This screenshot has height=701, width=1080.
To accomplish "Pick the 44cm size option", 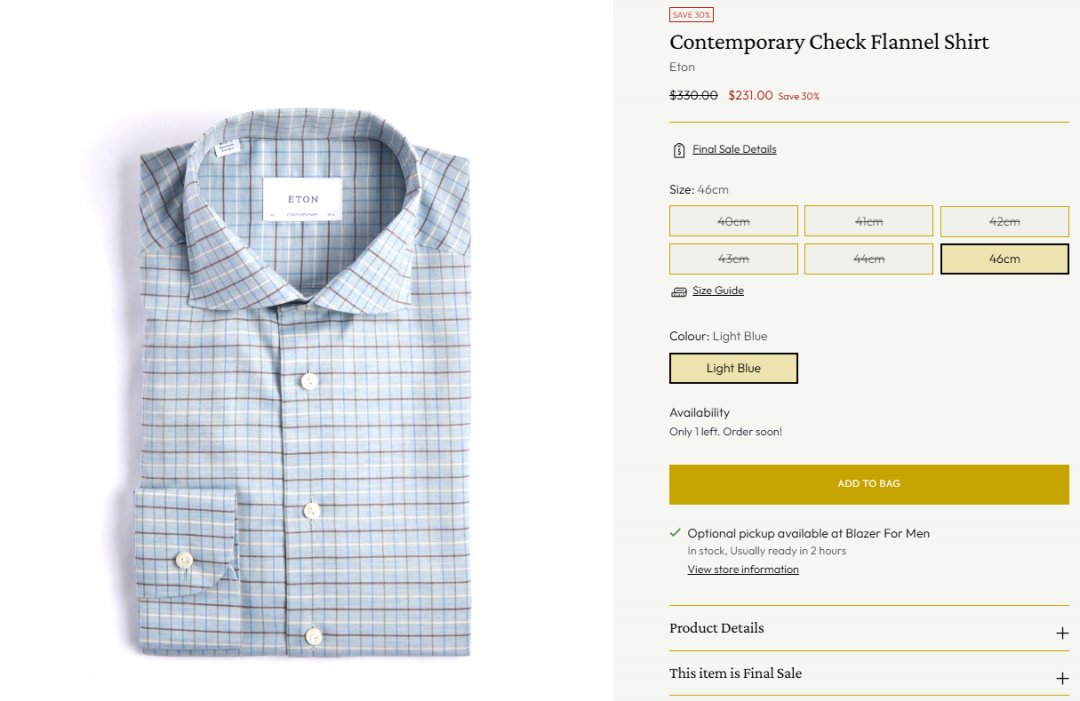I will pyautogui.click(x=868, y=259).
